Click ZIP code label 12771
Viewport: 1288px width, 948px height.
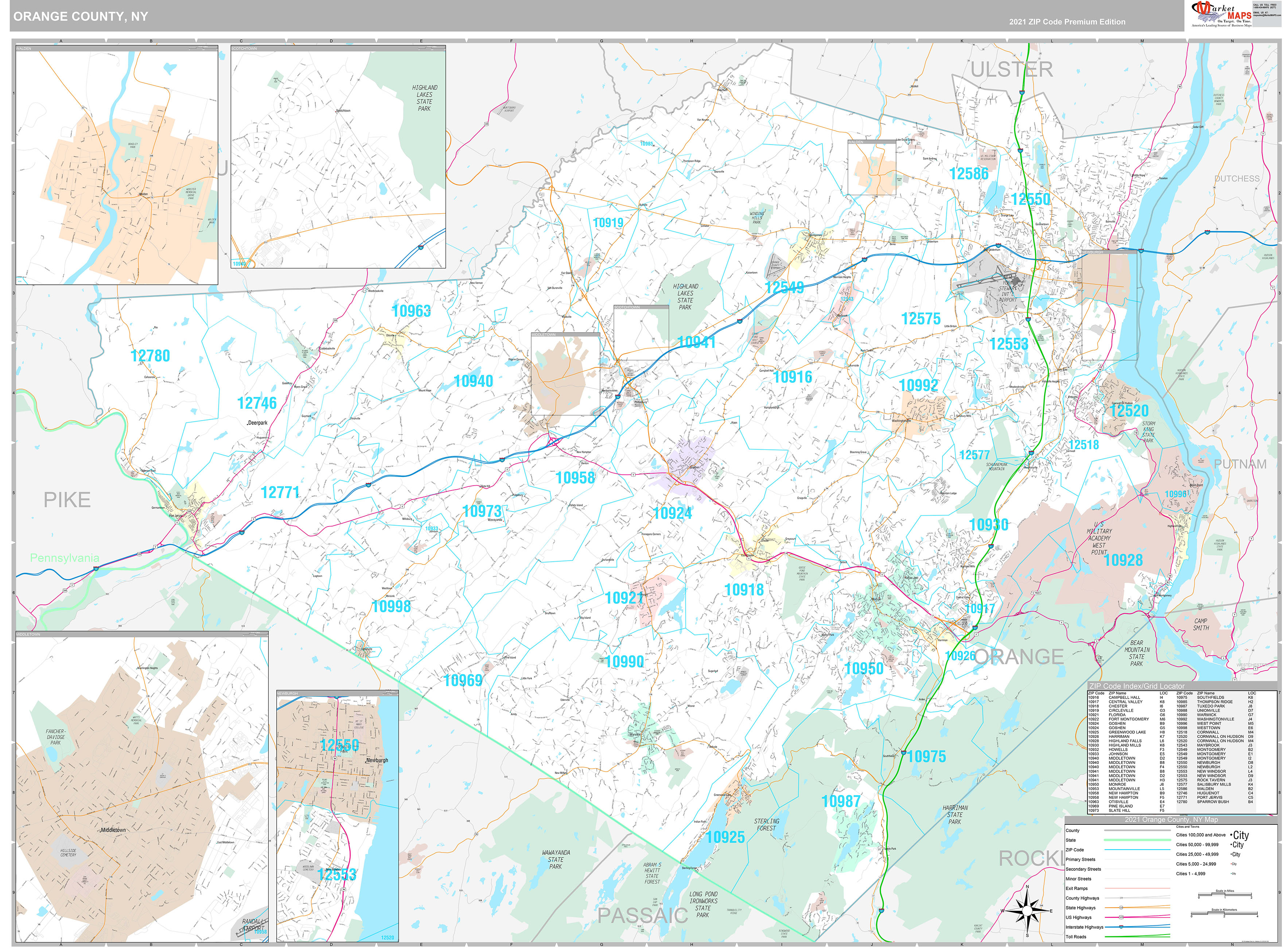280,492
